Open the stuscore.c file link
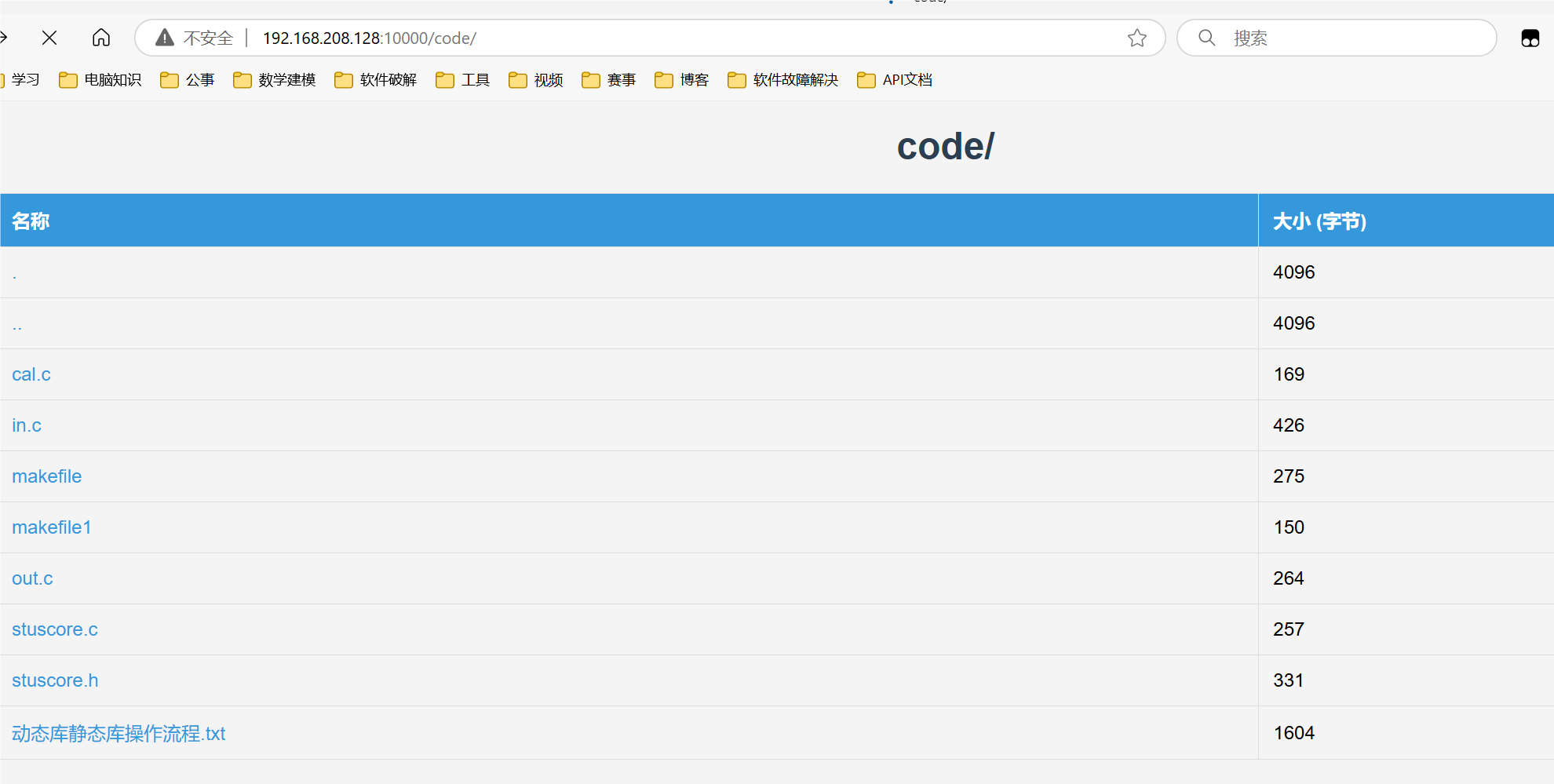The width and height of the screenshot is (1554, 784). point(55,629)
